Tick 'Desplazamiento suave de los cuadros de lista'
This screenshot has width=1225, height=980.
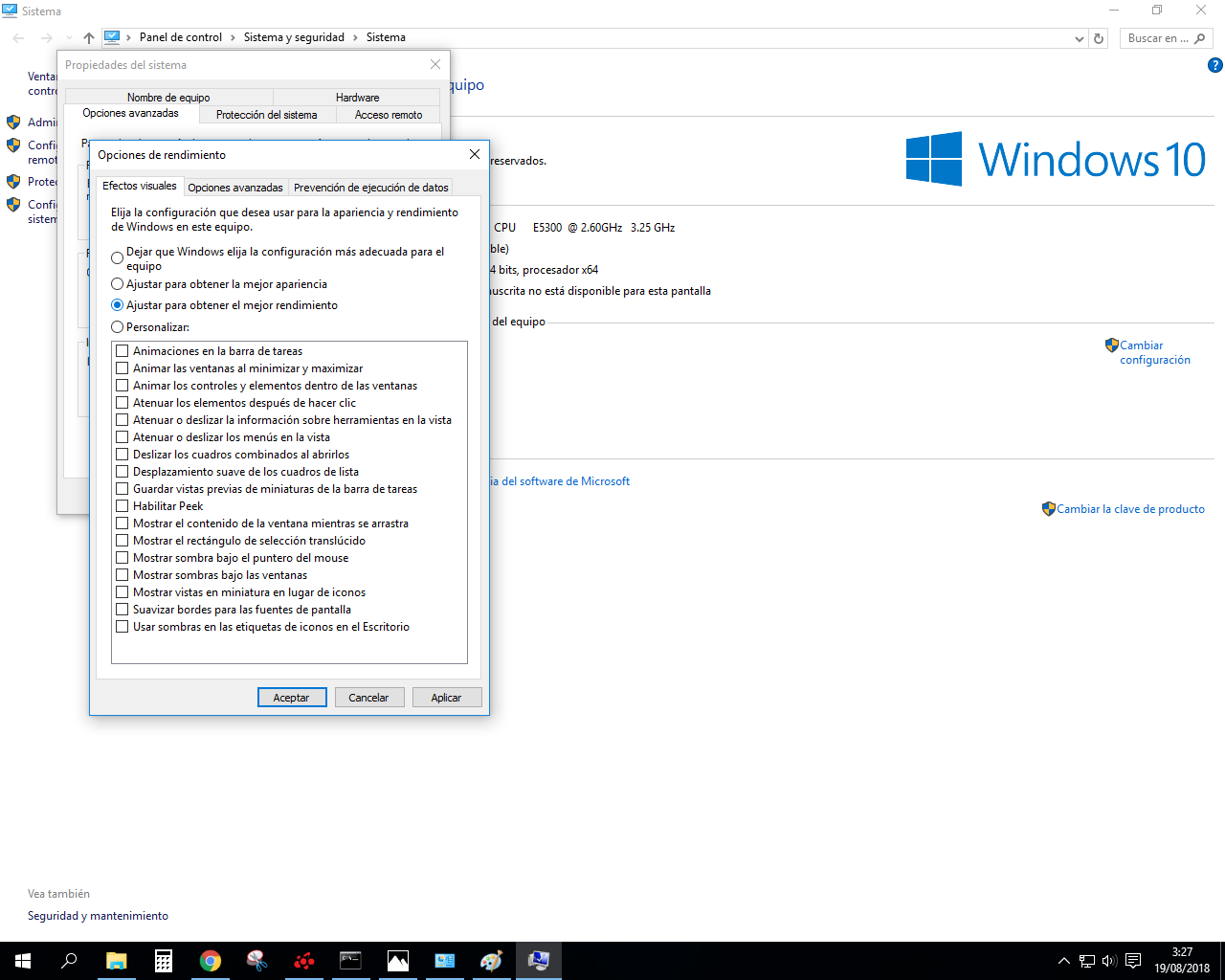click(x=122, y=472)
